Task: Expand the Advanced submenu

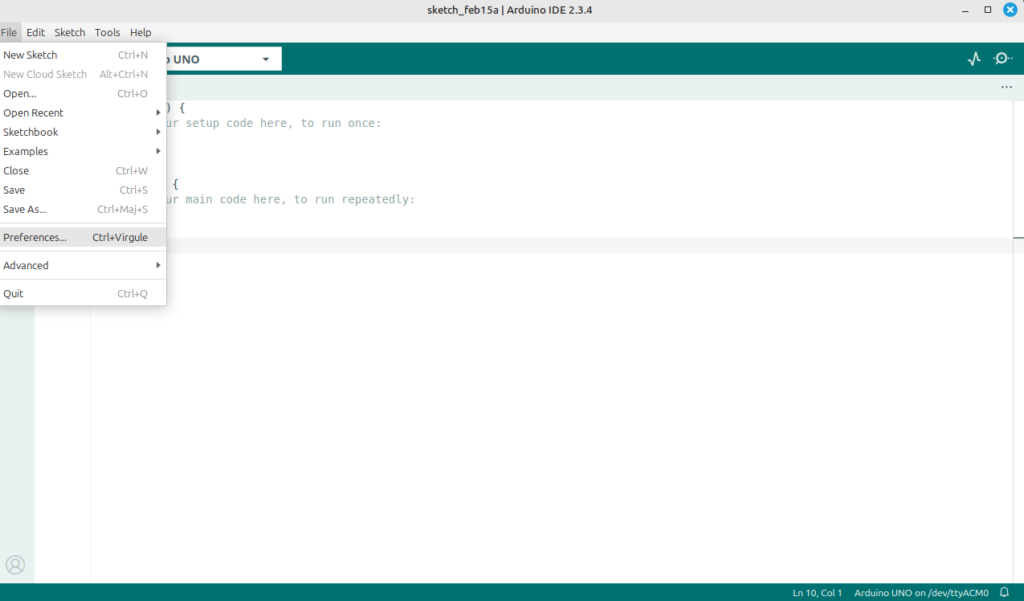Action: [x=83, y=265]
